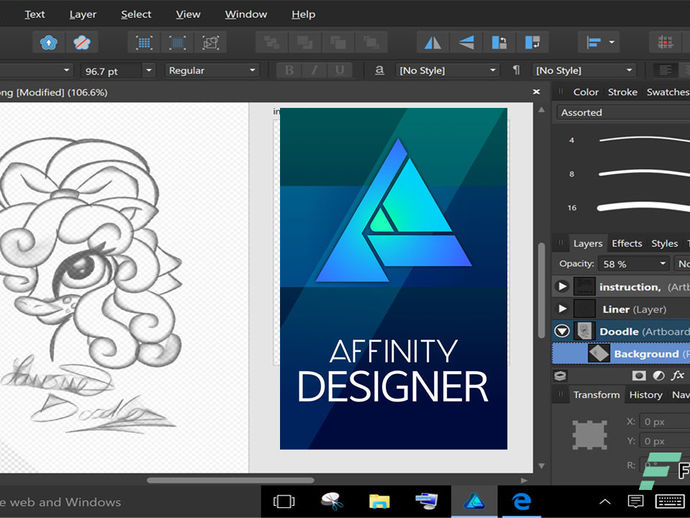Toggle Bold formatting

pos(289,70)
